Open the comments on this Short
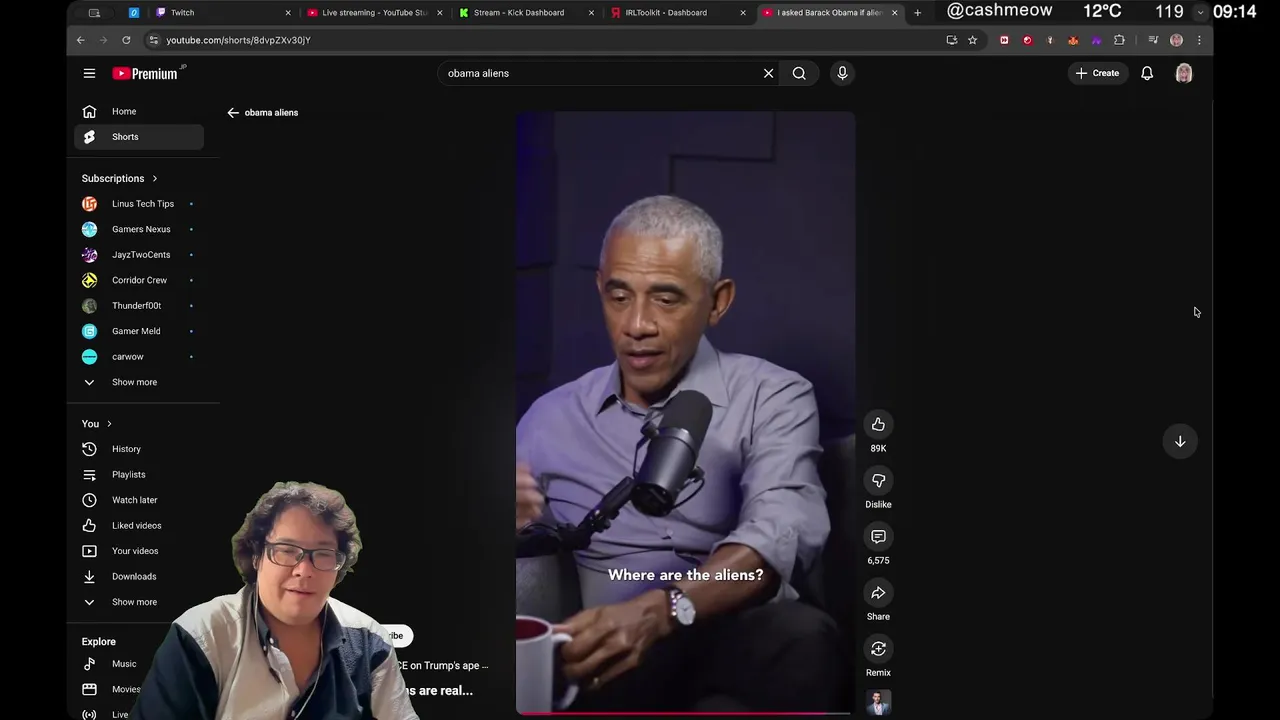1280x720 pixels. click(x=878, y=536)
